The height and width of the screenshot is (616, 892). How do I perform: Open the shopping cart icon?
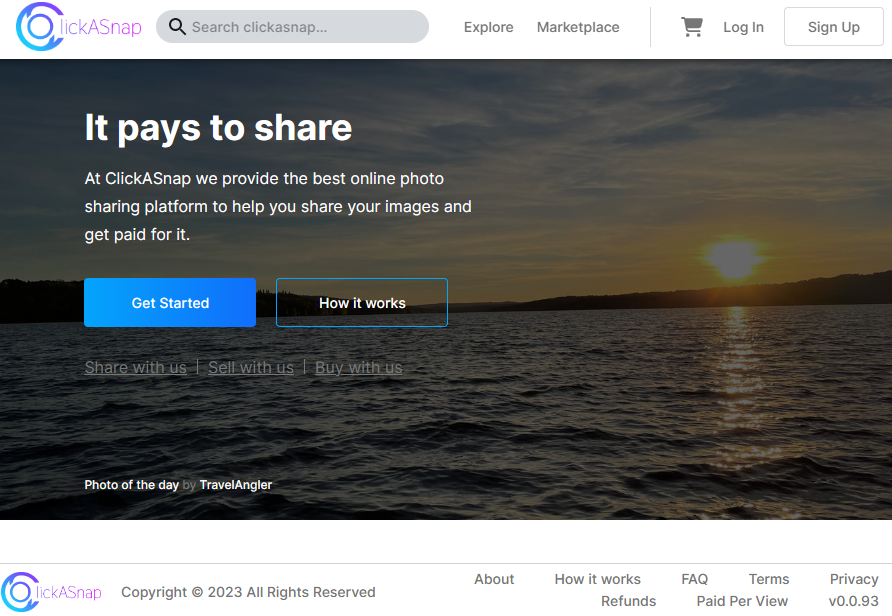pos(691,27)
